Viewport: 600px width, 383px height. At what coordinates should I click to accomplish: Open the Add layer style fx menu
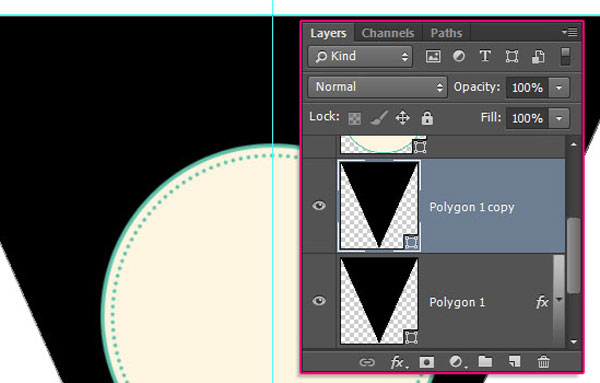[x=398, y=362]
